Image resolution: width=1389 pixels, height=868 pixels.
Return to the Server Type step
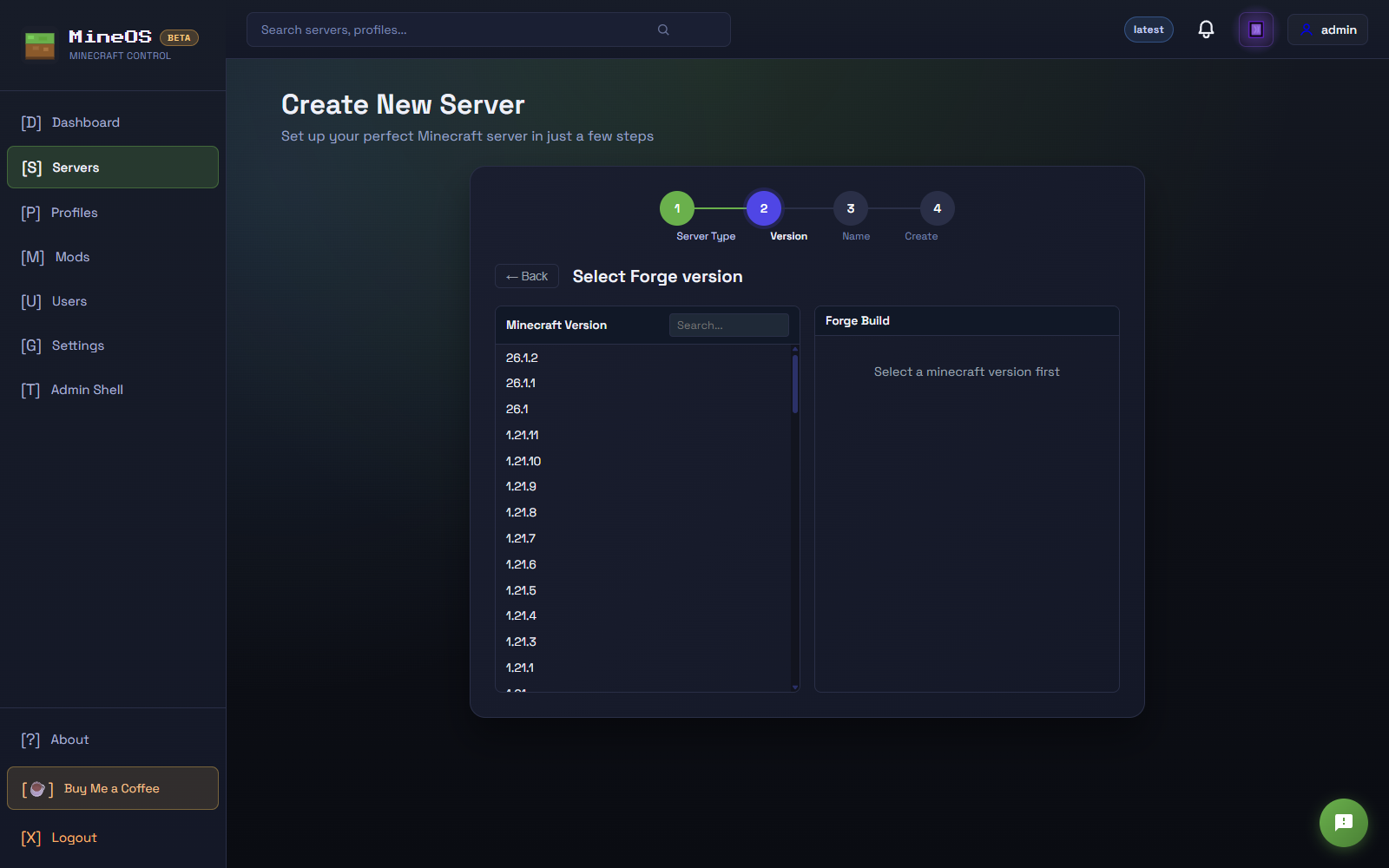[x=676, y=208]
